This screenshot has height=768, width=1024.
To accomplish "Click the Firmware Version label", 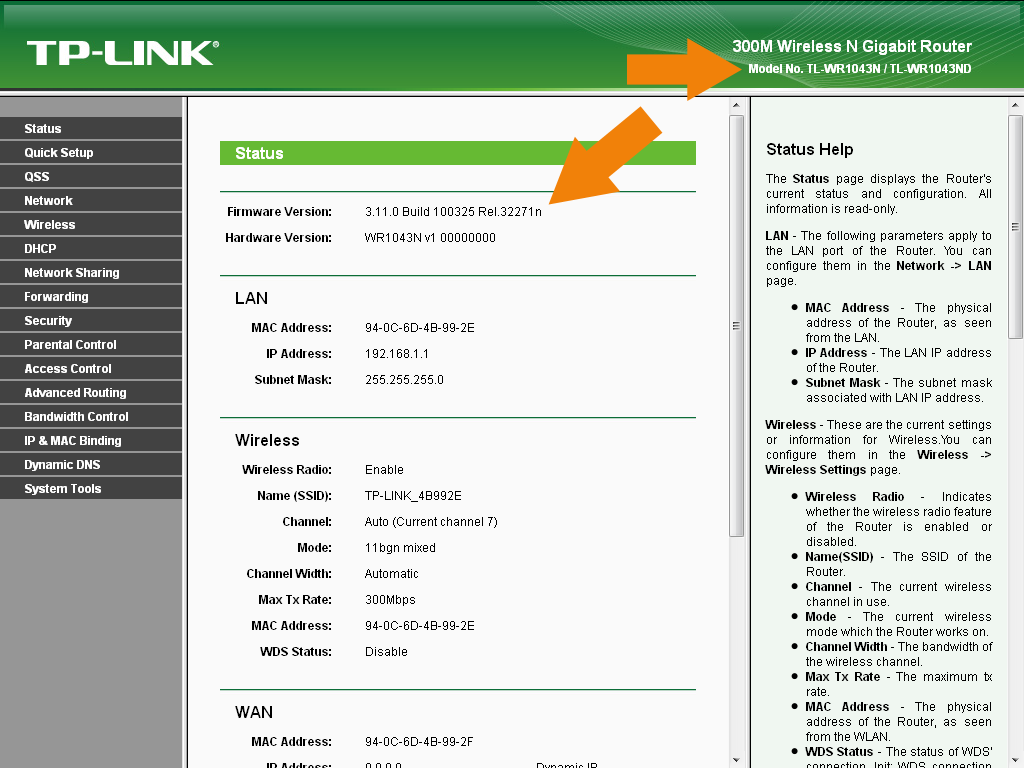I will pos(279,212).
